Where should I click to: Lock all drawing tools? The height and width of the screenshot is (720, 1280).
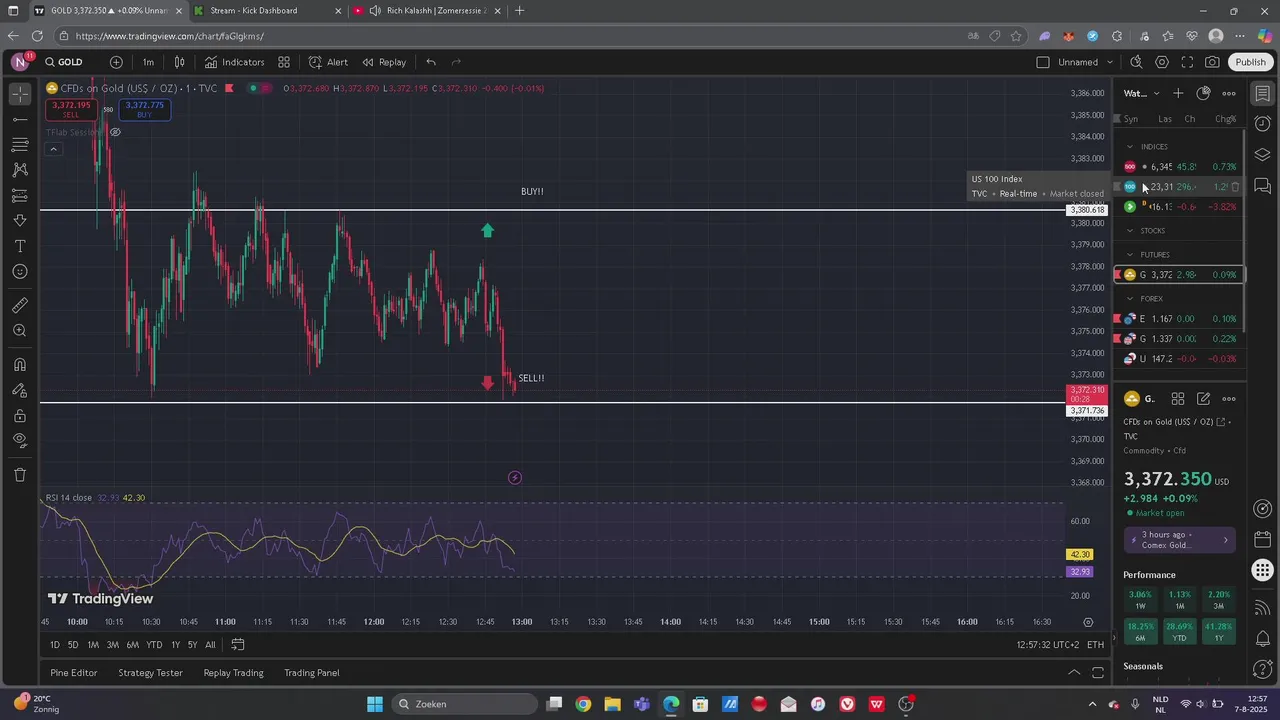pos(20,415)
